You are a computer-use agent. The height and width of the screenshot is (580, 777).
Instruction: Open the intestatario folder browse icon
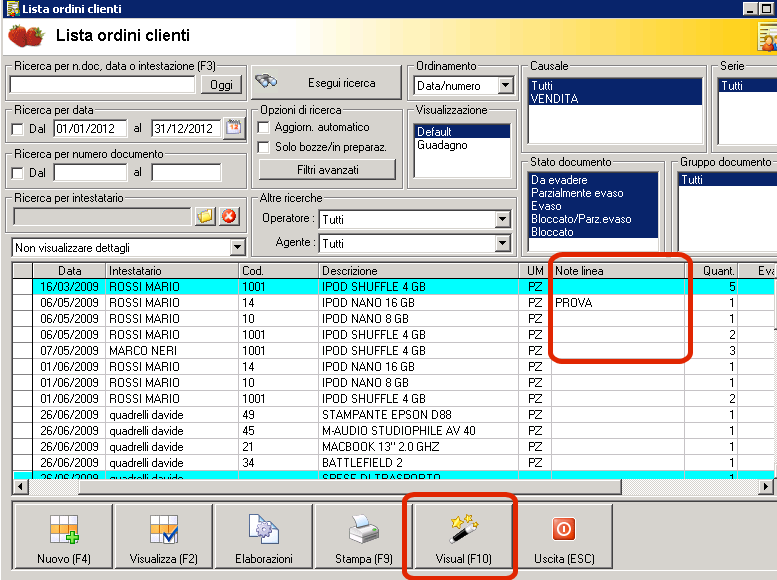pos(205,216)
